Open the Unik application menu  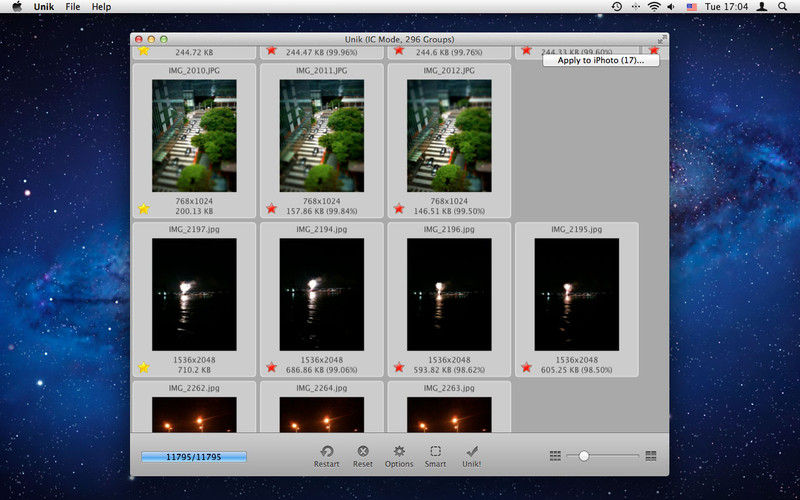(x=44, y=7)
